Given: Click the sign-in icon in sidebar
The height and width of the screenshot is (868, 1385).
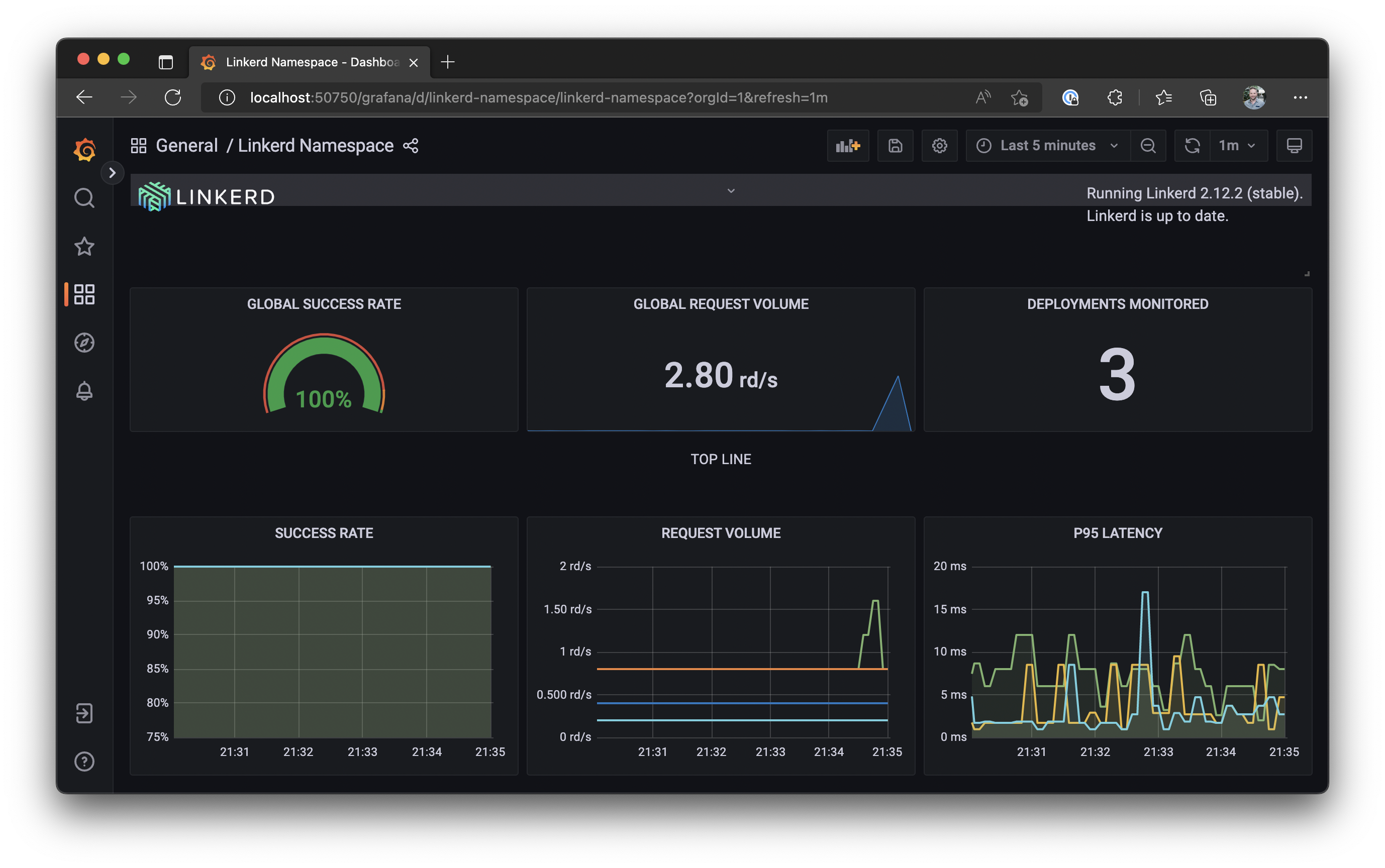Looking at the screenshot, I should point(84,713).
